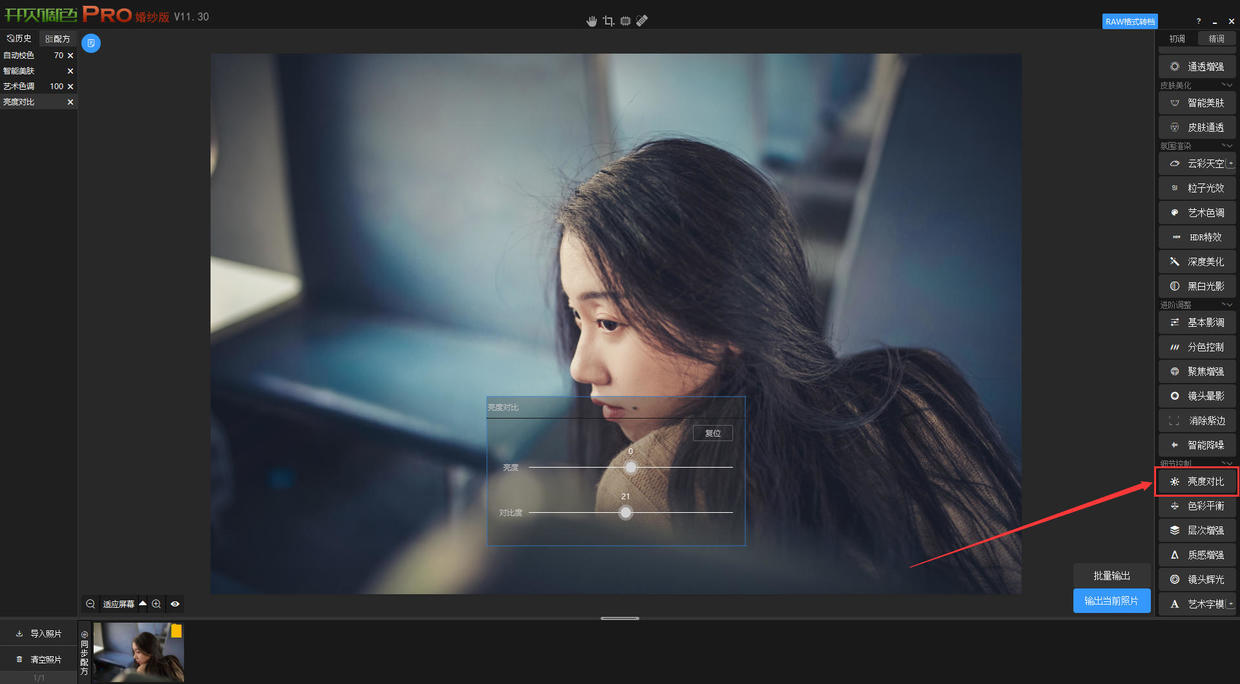Click the ruler straighten tool icon
The width and height of the screenshot is (1240, 684).
[x=642, y=21]
